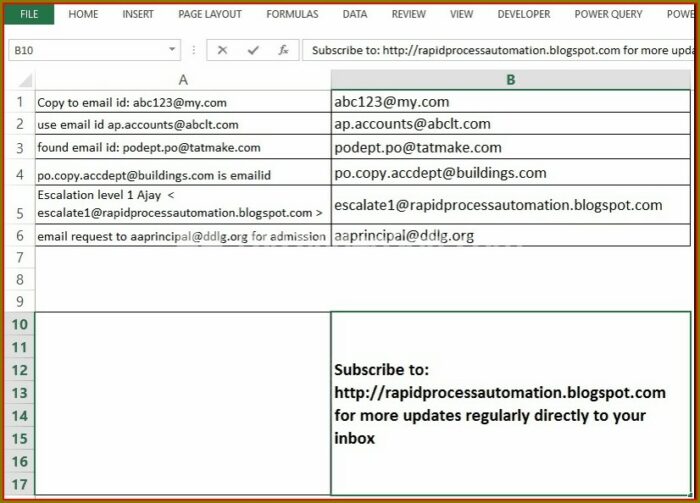The image size is (700, 503).
Task: Cancel the formula bar entry with the X icon
Action: coord(222,50)
